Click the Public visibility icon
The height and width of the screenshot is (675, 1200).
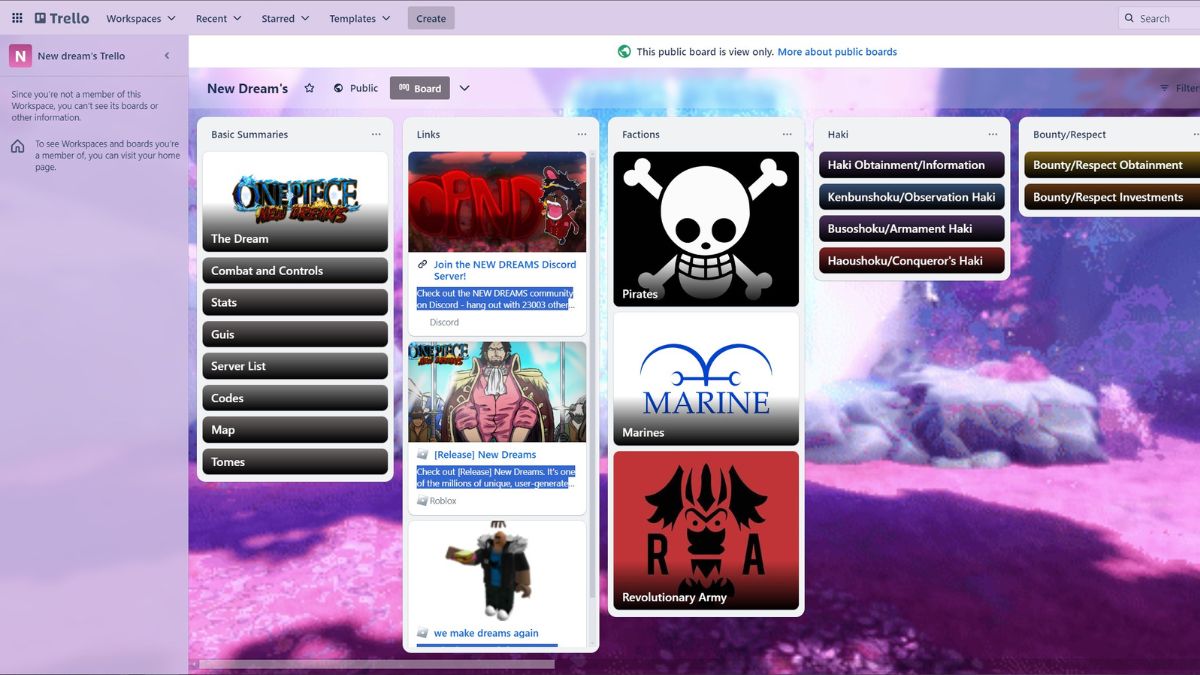coord(339,88)
